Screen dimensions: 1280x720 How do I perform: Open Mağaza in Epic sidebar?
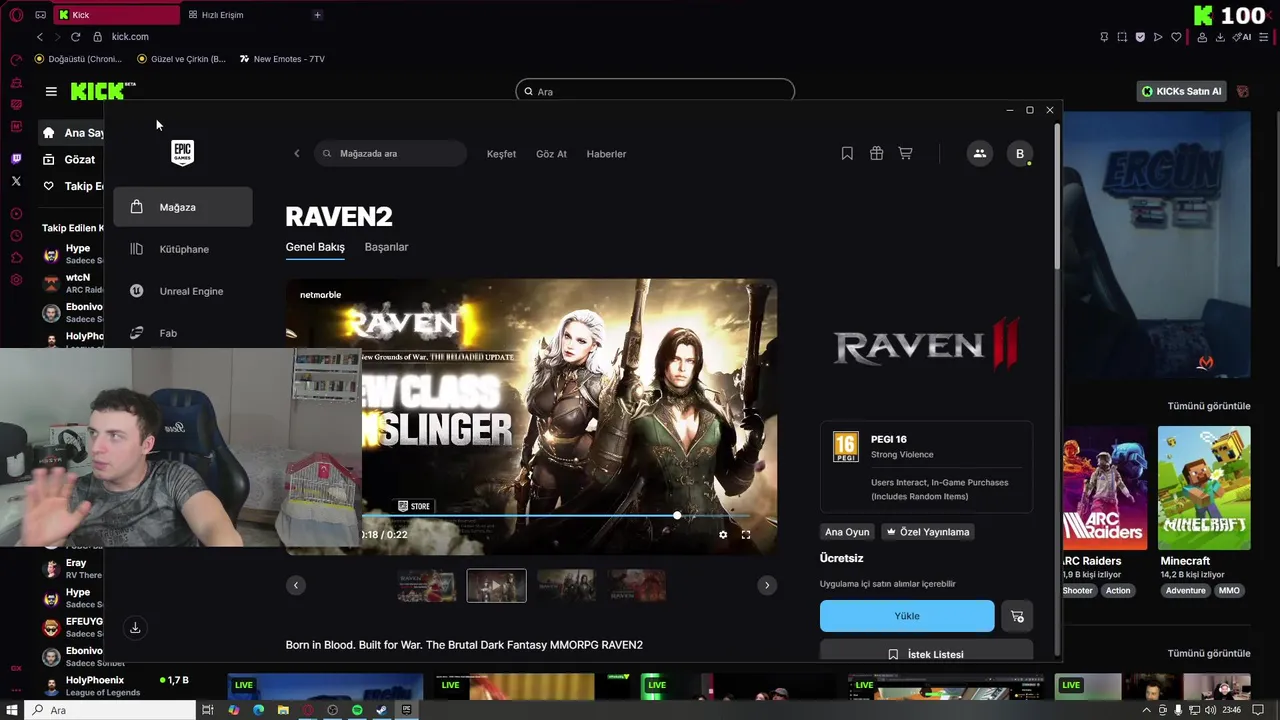[x=183, y=207]
